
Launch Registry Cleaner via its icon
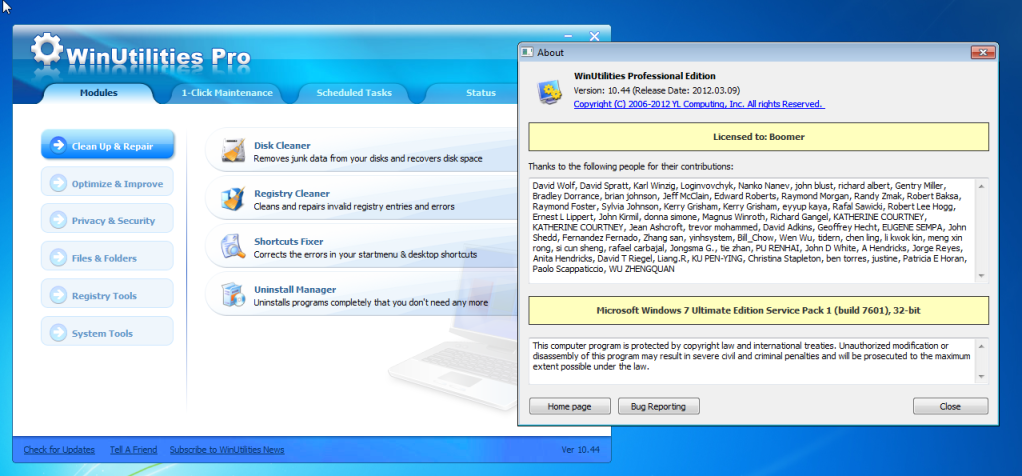[233, 200]
